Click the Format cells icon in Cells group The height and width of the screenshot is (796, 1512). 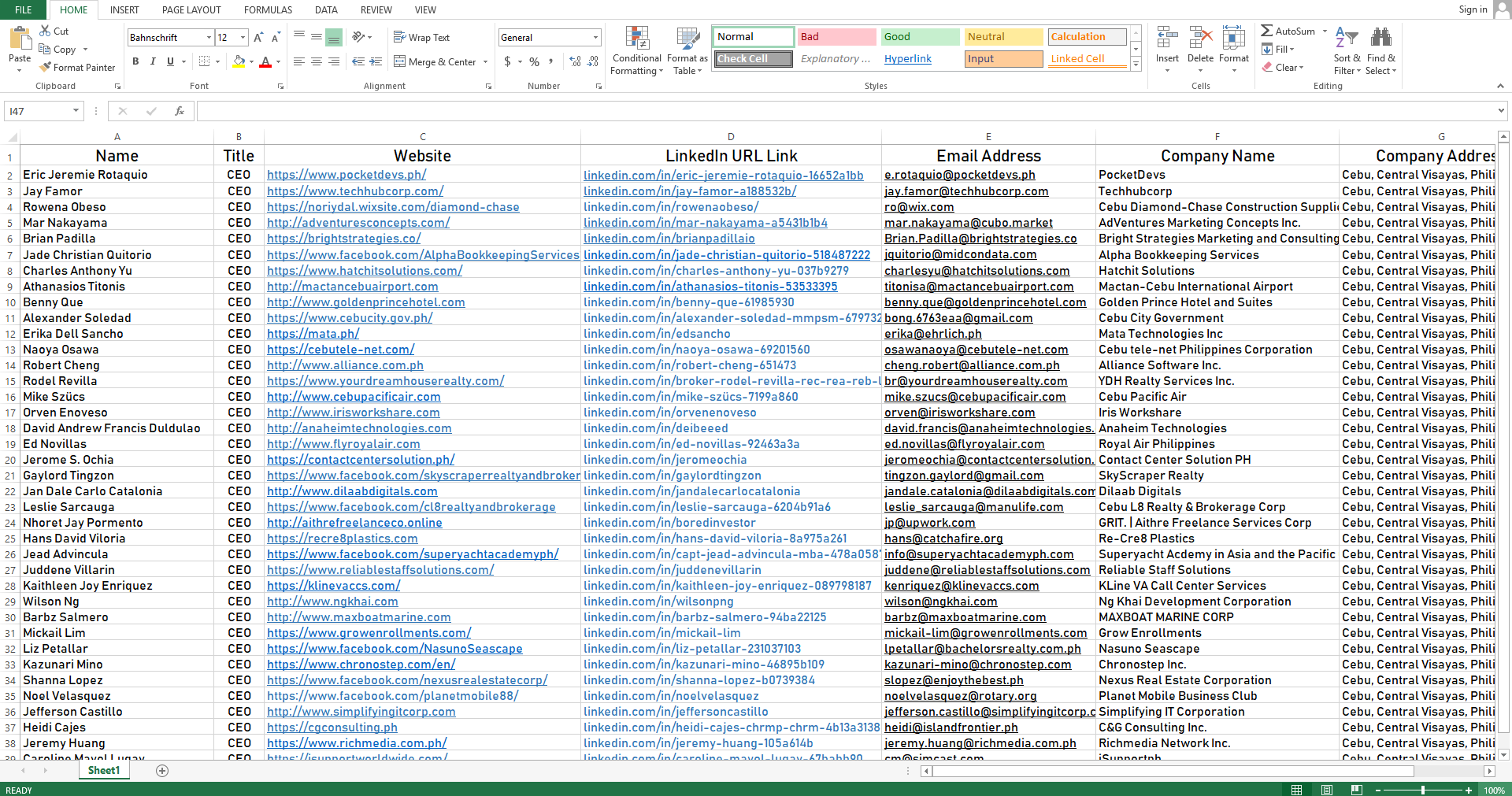[1233, 38]
